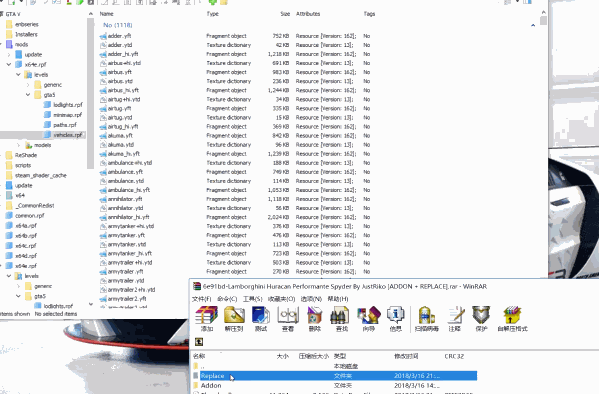This screenshot has height=394, width=599.
Task: Select the lodlights.rpf archive under mods gta5
Action: click(63, 105)
